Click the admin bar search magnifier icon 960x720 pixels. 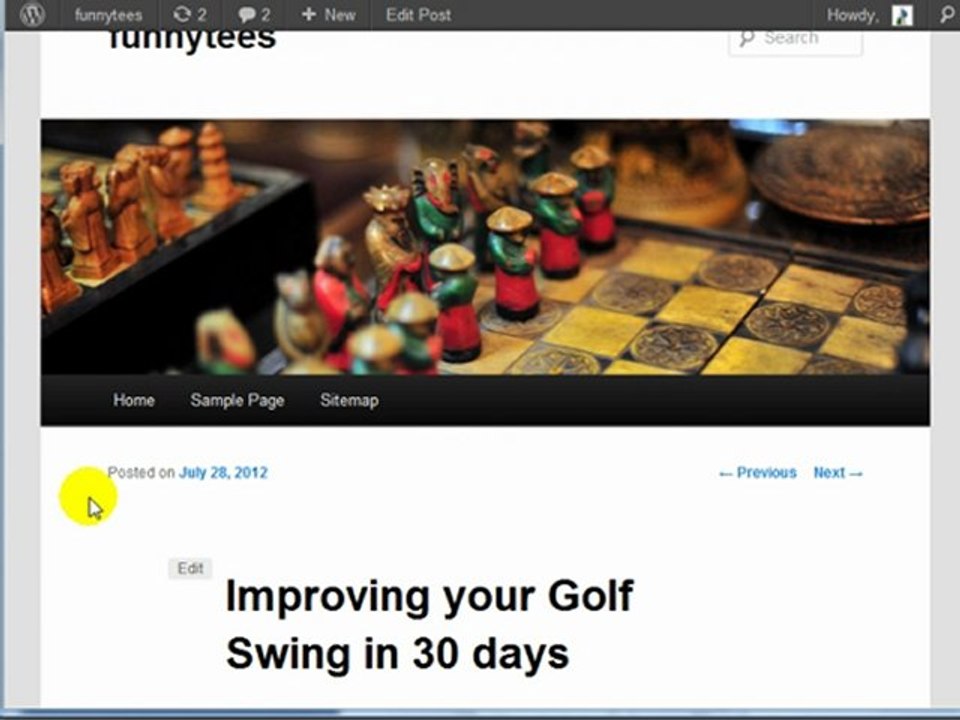pos(948,14)
